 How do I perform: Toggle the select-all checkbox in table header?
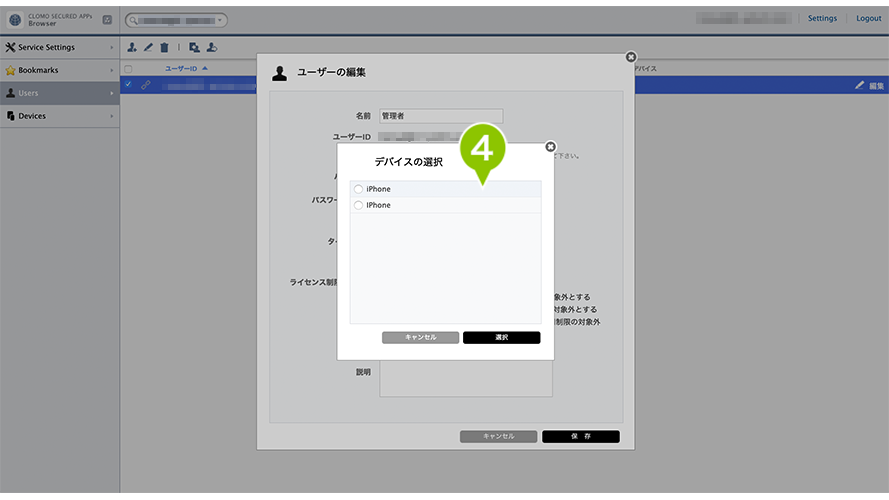[x=127, y=69]
